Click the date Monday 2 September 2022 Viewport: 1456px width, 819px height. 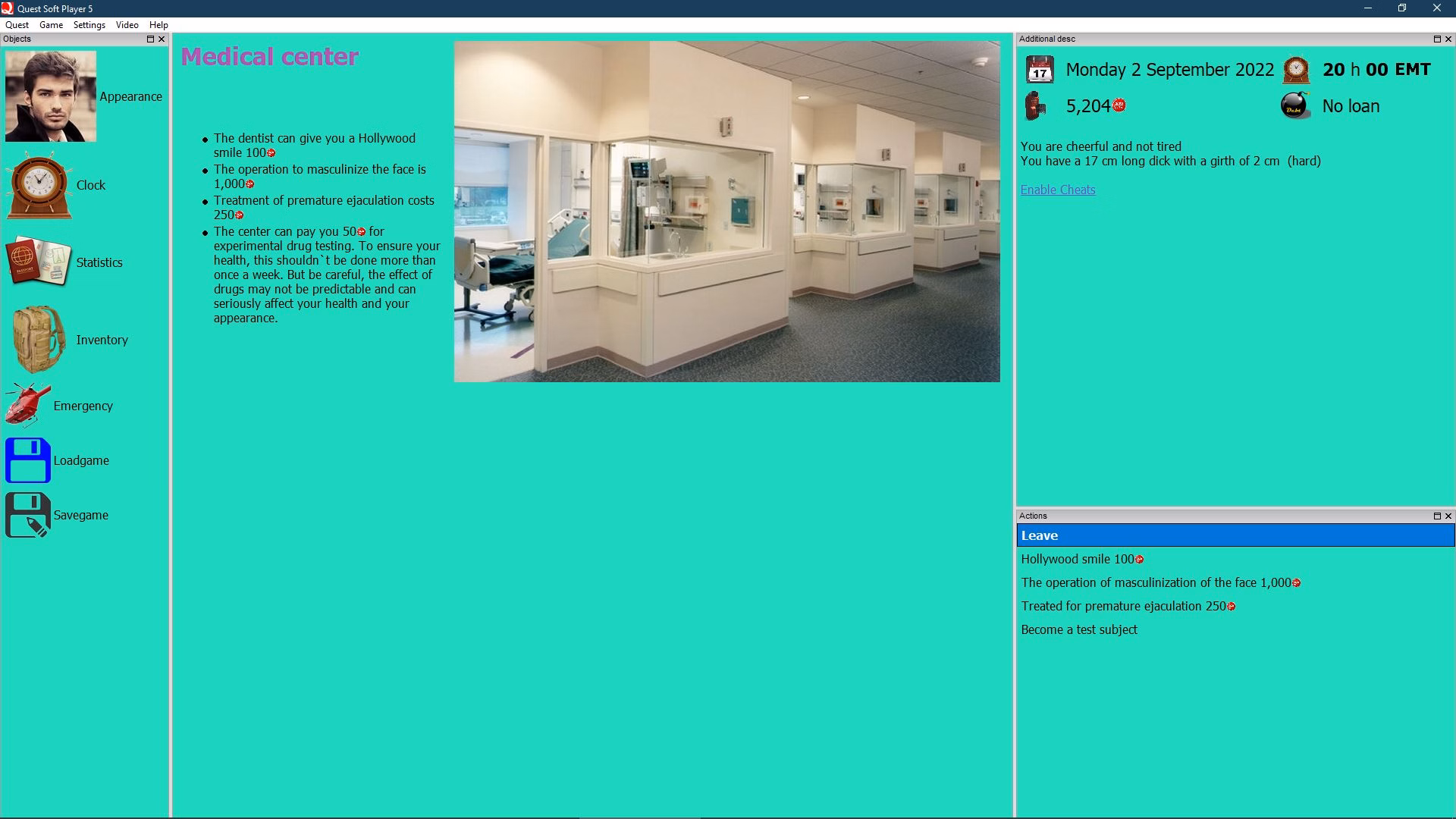click(1170, 70)
